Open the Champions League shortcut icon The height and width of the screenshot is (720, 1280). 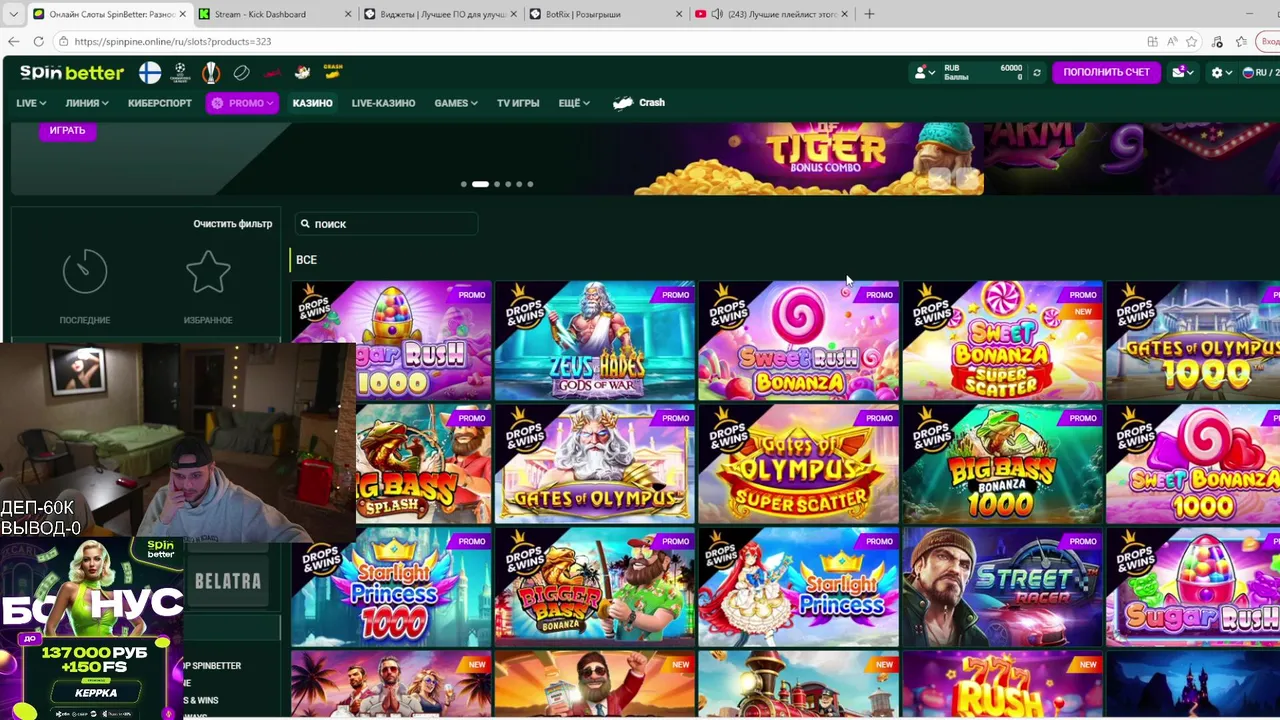[x=180, y=72]
